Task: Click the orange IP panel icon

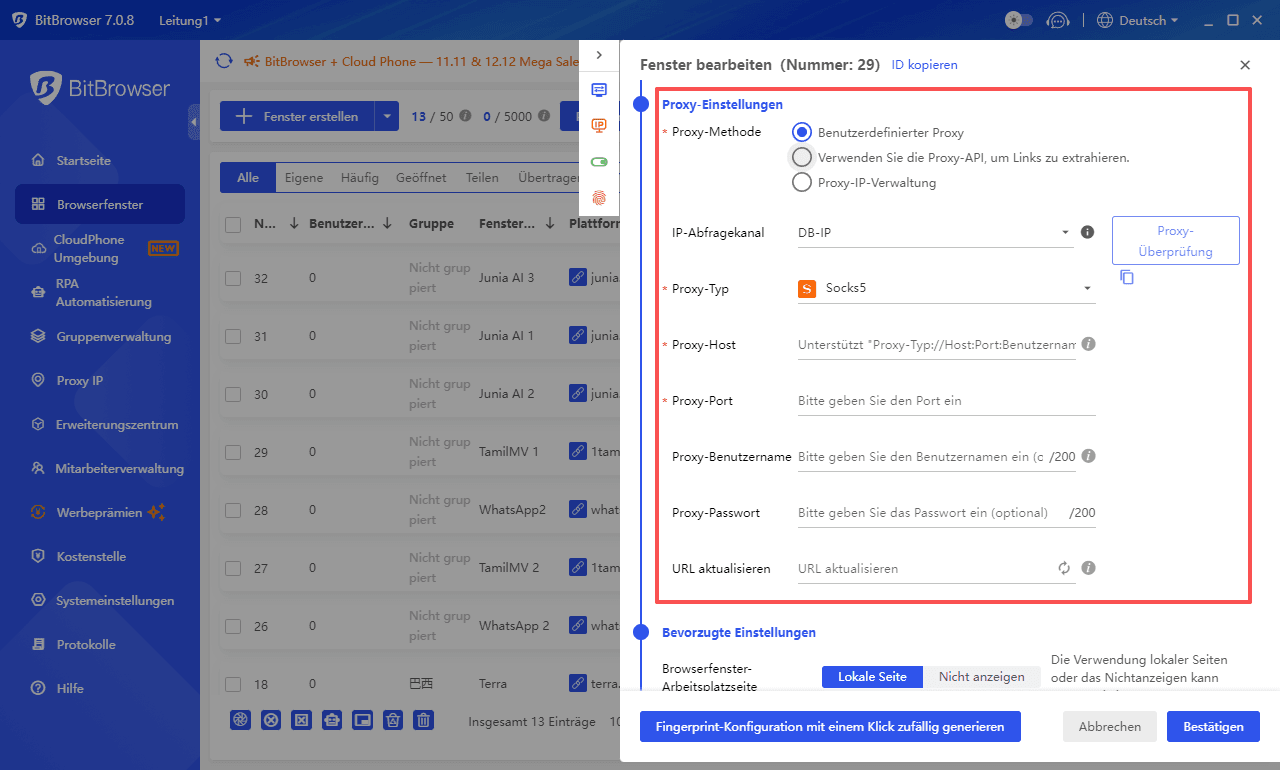Action: click(x=599, y=125)
